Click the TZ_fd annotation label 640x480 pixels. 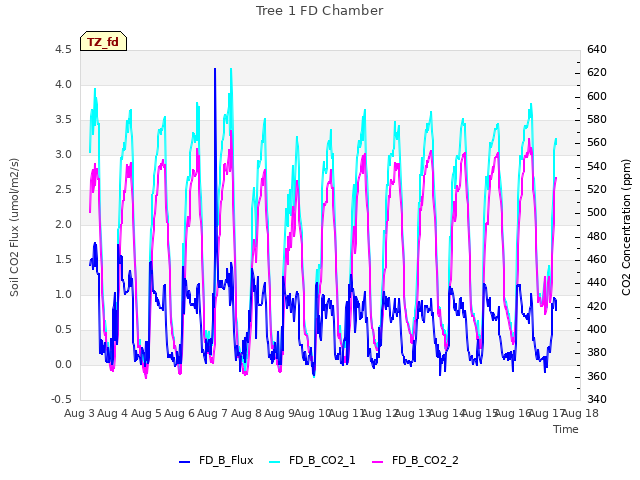pos(103,41)
